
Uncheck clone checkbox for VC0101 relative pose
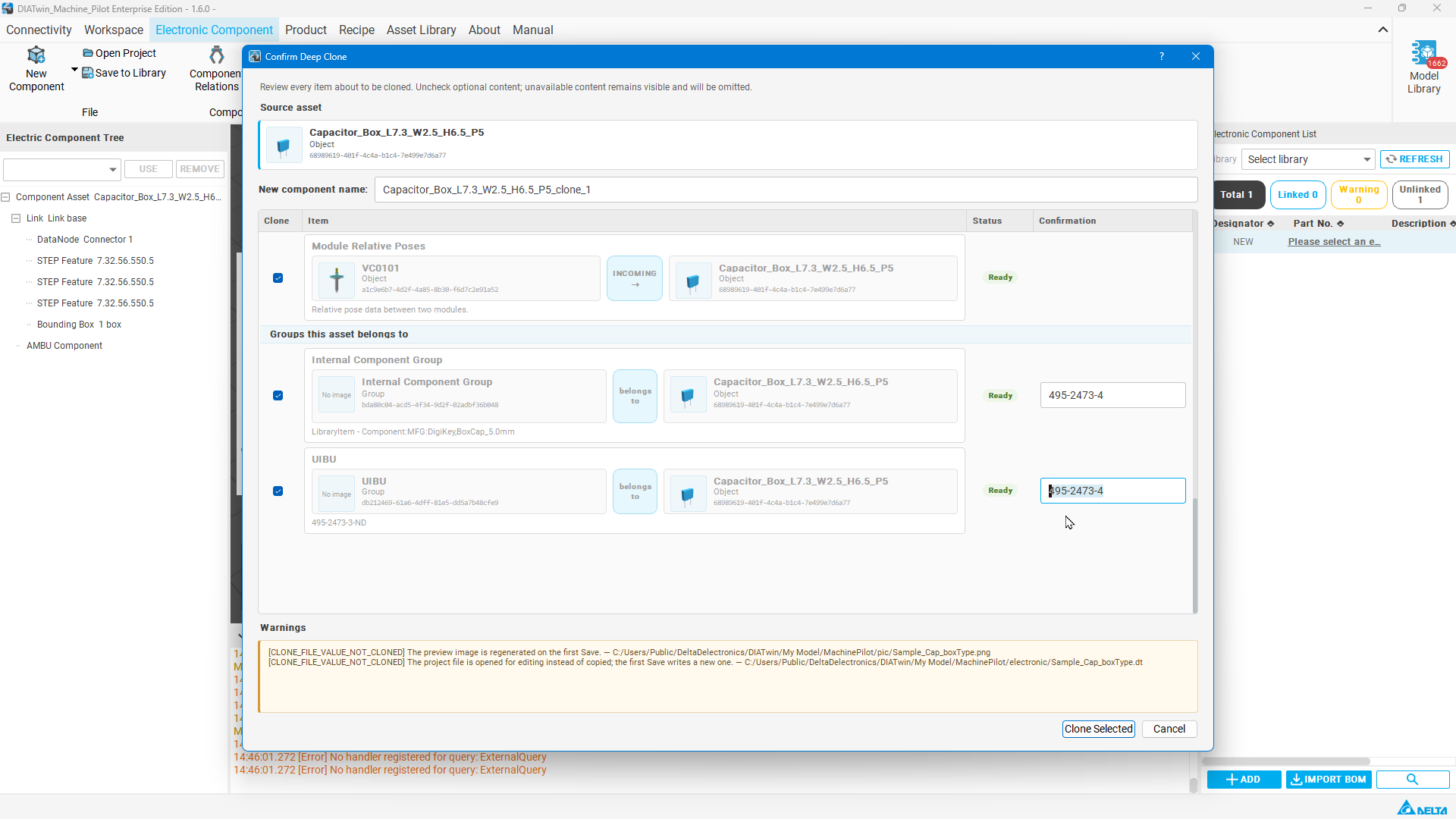click(278, 278)
